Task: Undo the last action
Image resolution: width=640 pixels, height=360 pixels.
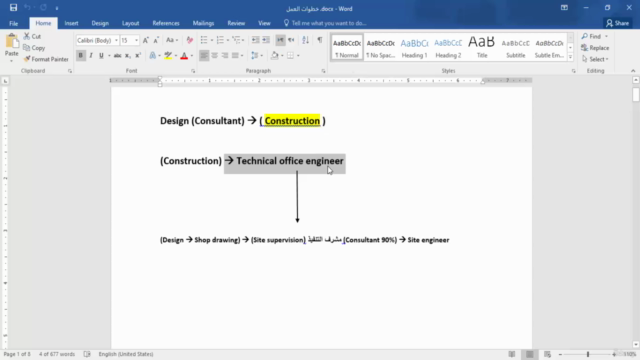Action: (27, 8)
